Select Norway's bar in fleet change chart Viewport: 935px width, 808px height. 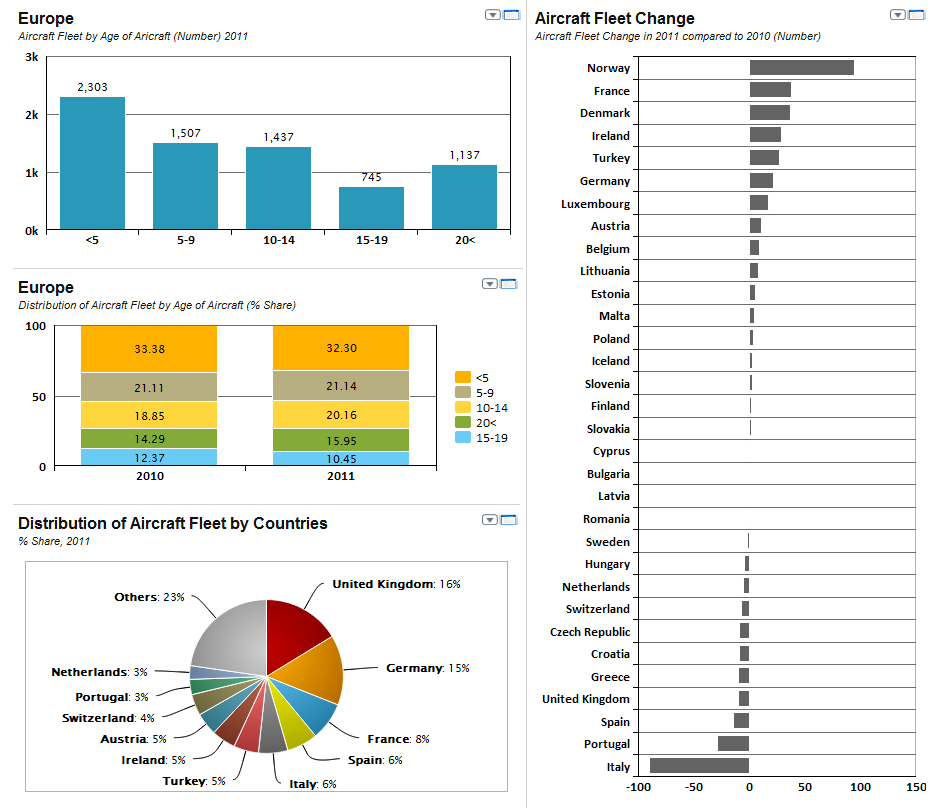pyautogui.click(x=801, y=68)
